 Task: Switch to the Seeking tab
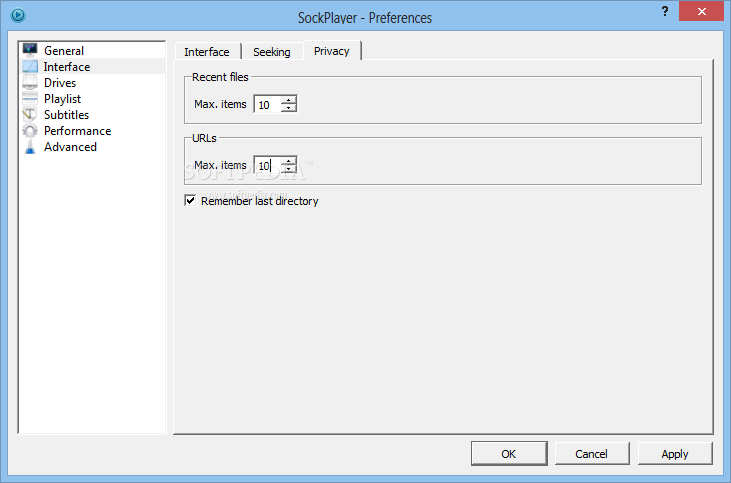coord(272,52)
